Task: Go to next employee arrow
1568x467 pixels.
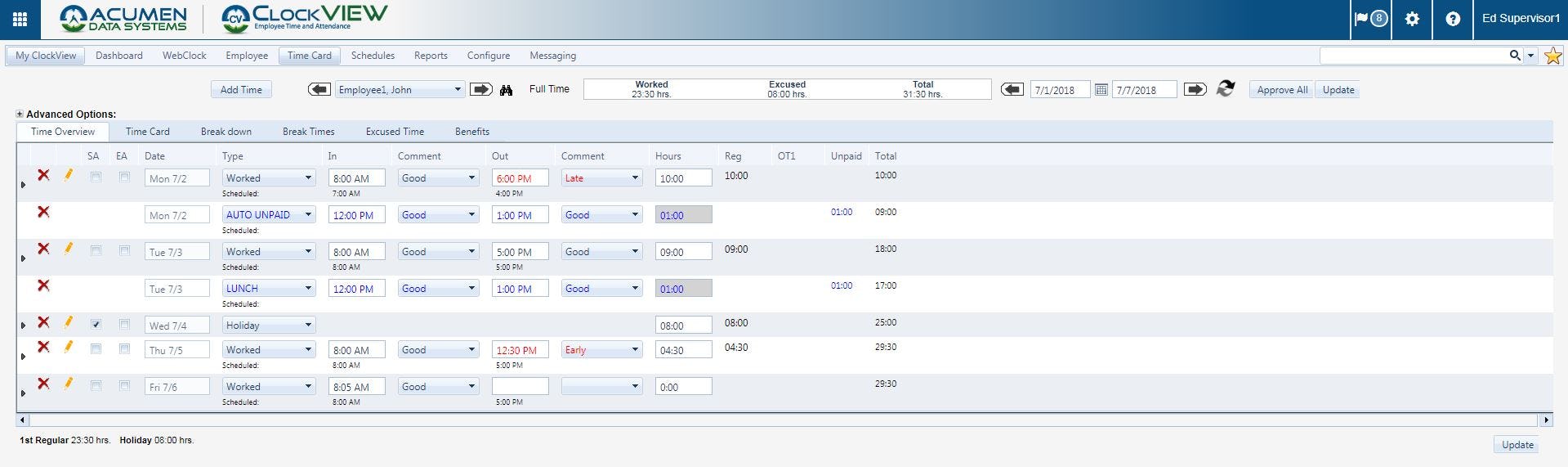Action: [481, 89]
